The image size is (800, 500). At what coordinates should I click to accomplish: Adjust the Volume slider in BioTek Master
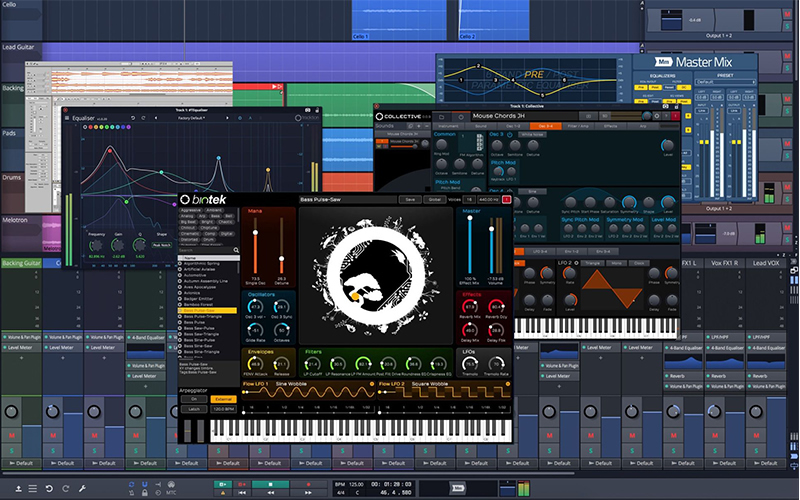[492, 246]
